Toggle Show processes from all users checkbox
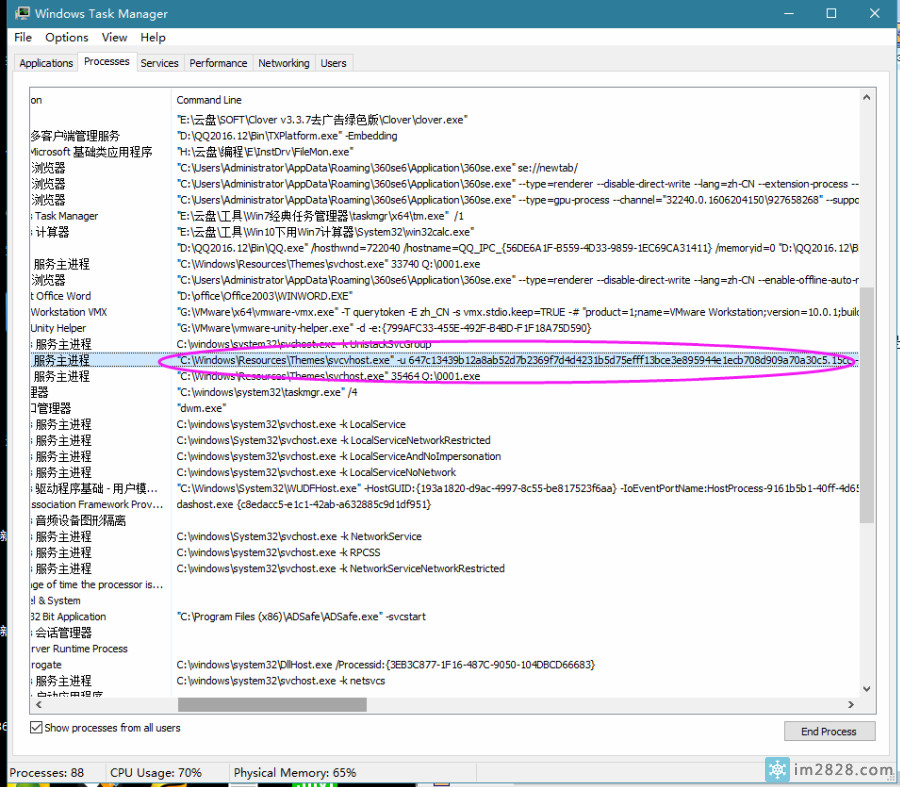 [37, 728]
